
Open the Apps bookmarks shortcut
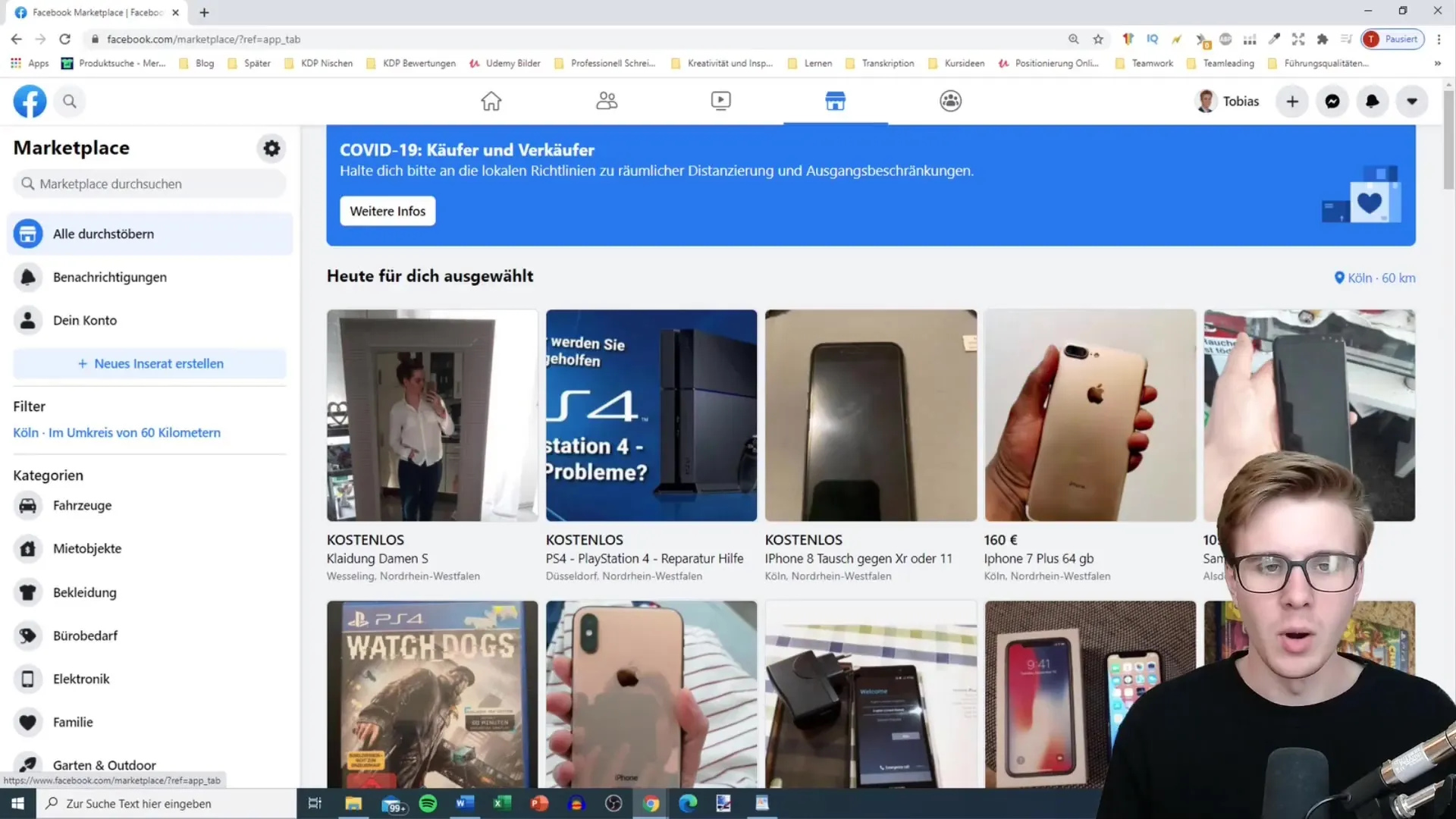[x=30, y=63]
